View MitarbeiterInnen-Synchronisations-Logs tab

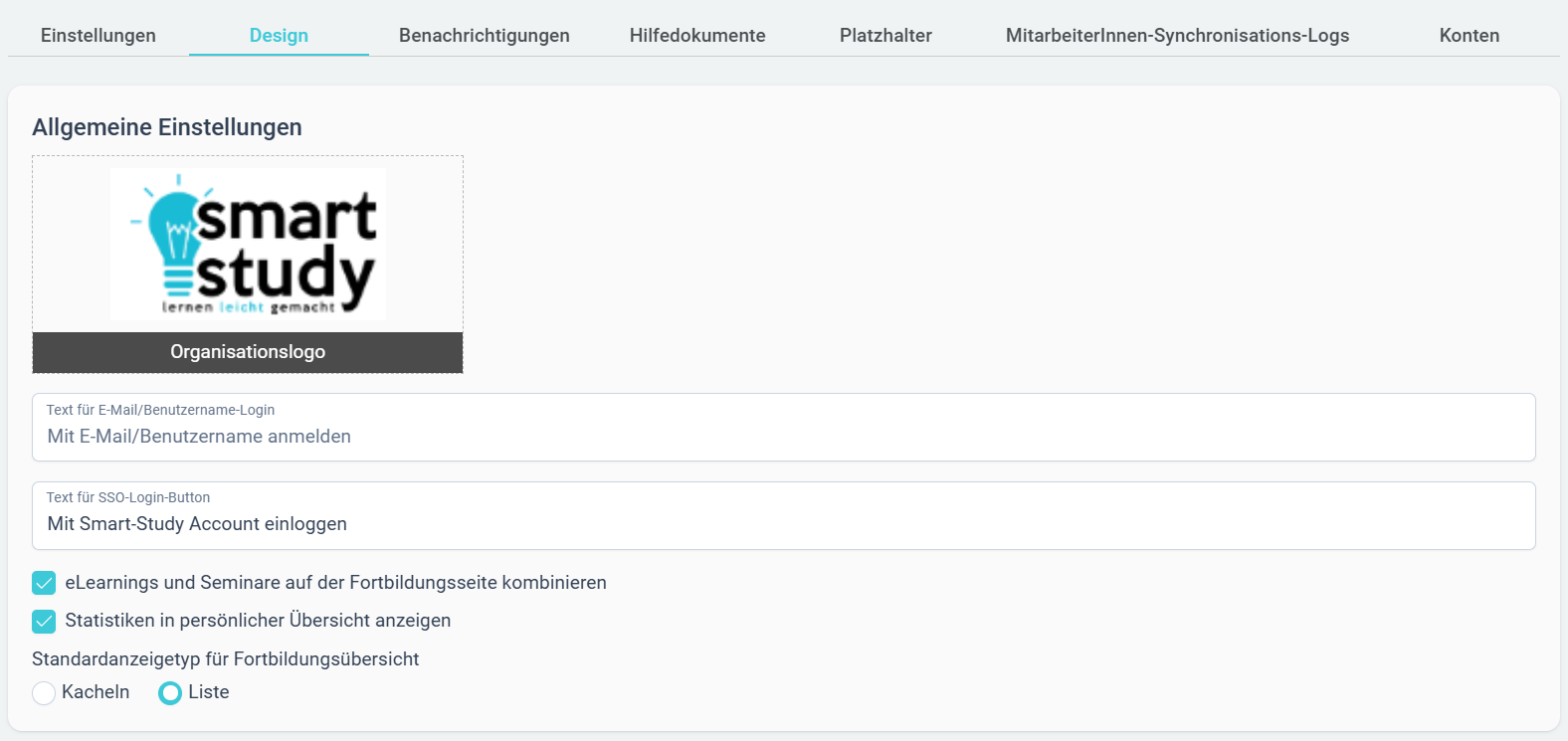1177,36
